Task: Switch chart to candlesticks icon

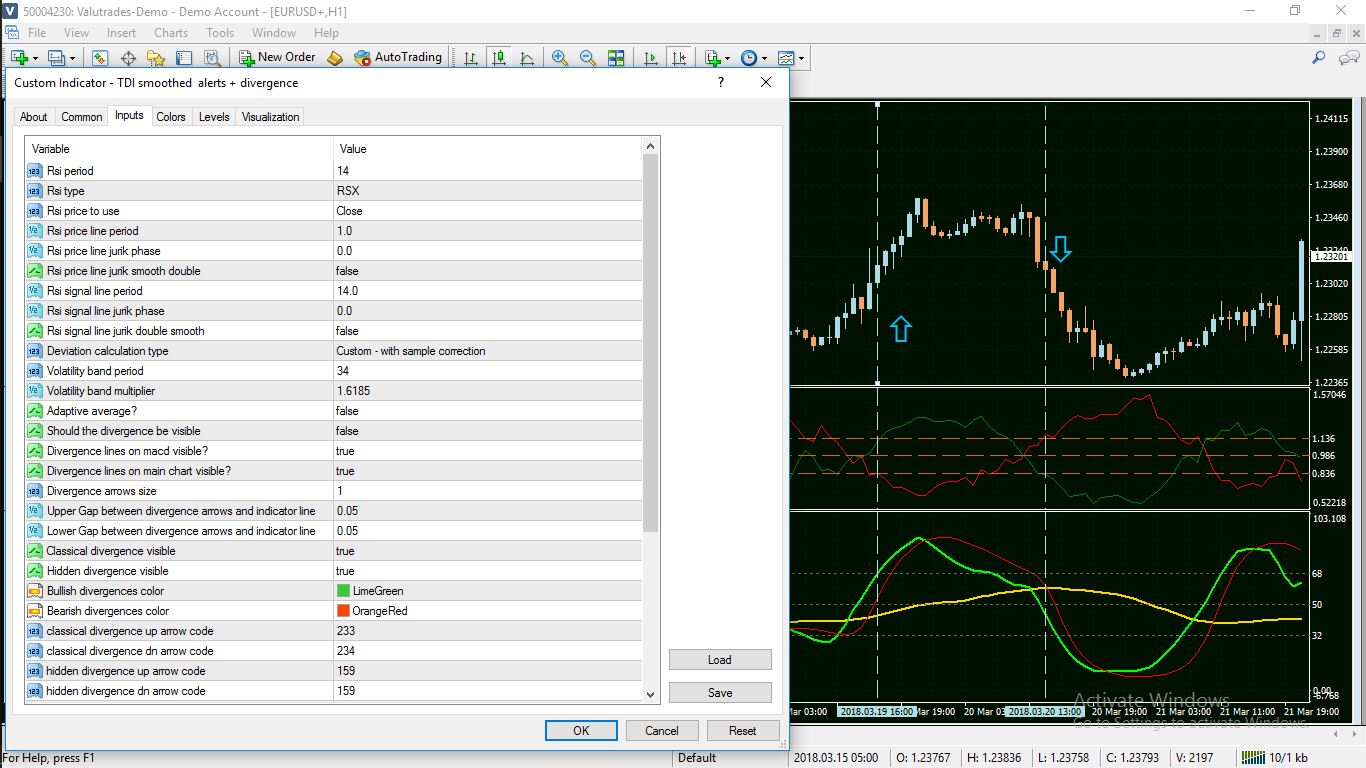Action: point(498,58)
